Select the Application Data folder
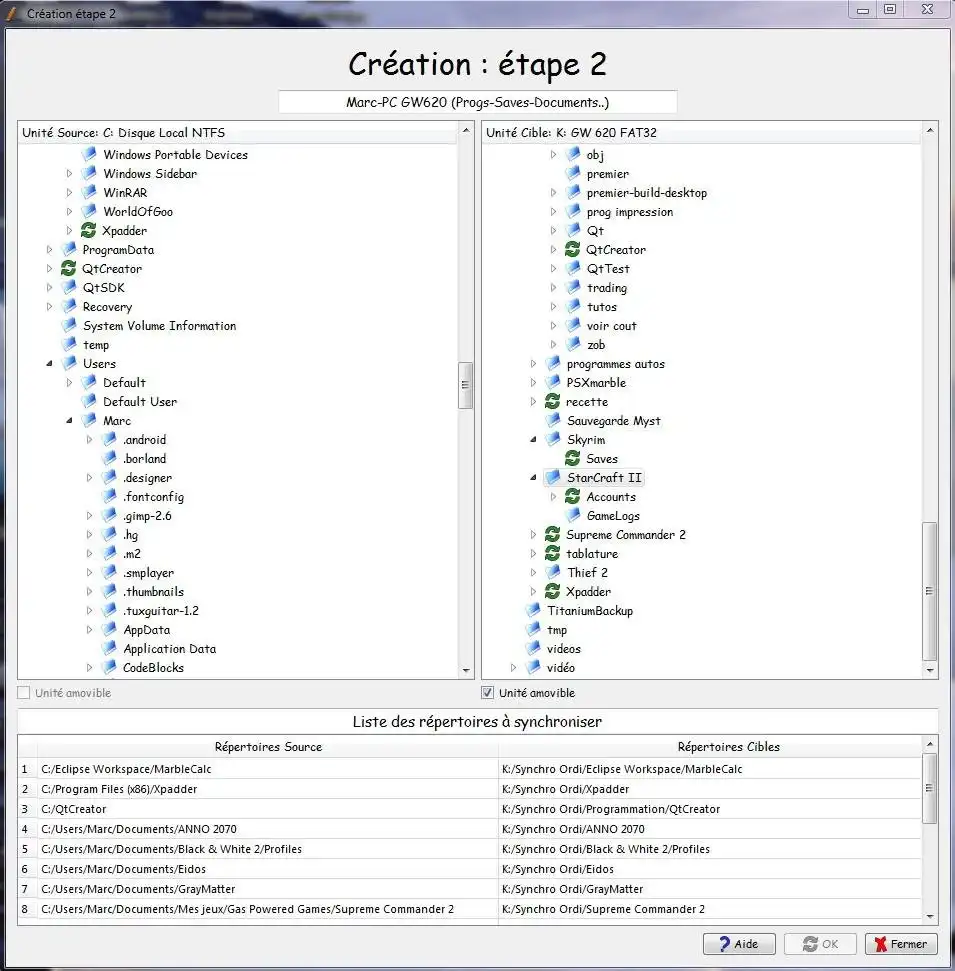Viewport: 955px width, 971px height. [170, 649]
